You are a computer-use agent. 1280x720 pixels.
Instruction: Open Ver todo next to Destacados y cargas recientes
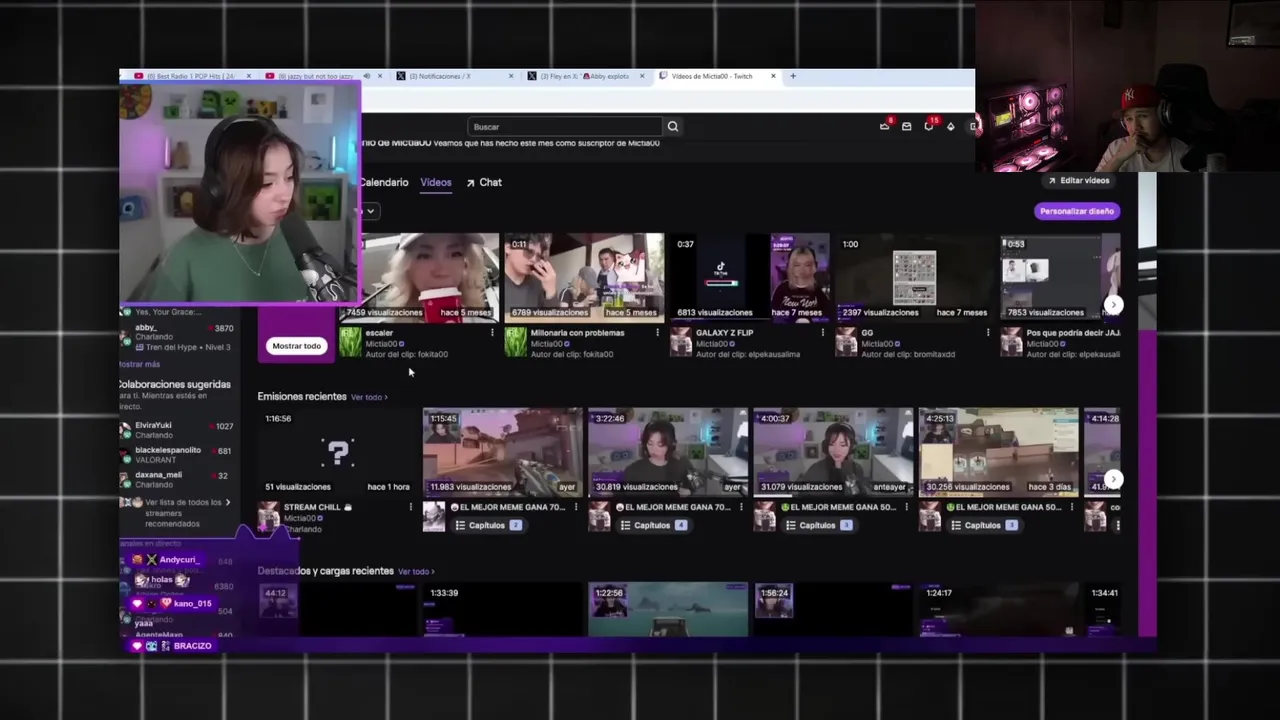416,572
